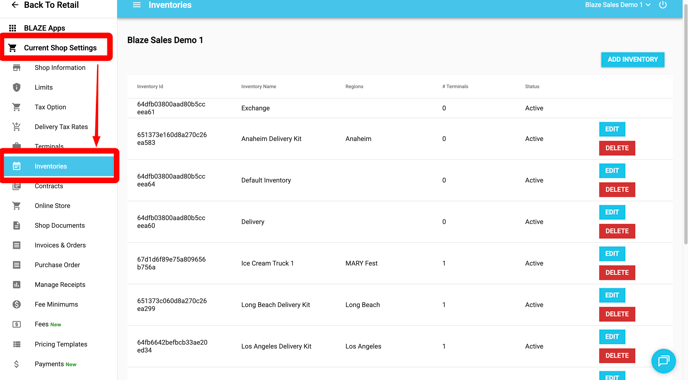Click the Fee Minimums dollar-circle icon
This screenshot has height=380, width=688.
pos(17,305)
